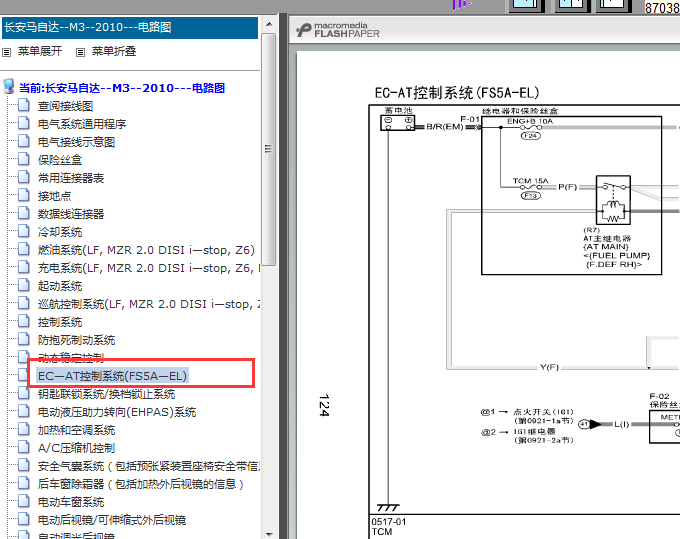Click document icon next to 常用连接器表
The image size is (680, 539).
click(24, 177)
